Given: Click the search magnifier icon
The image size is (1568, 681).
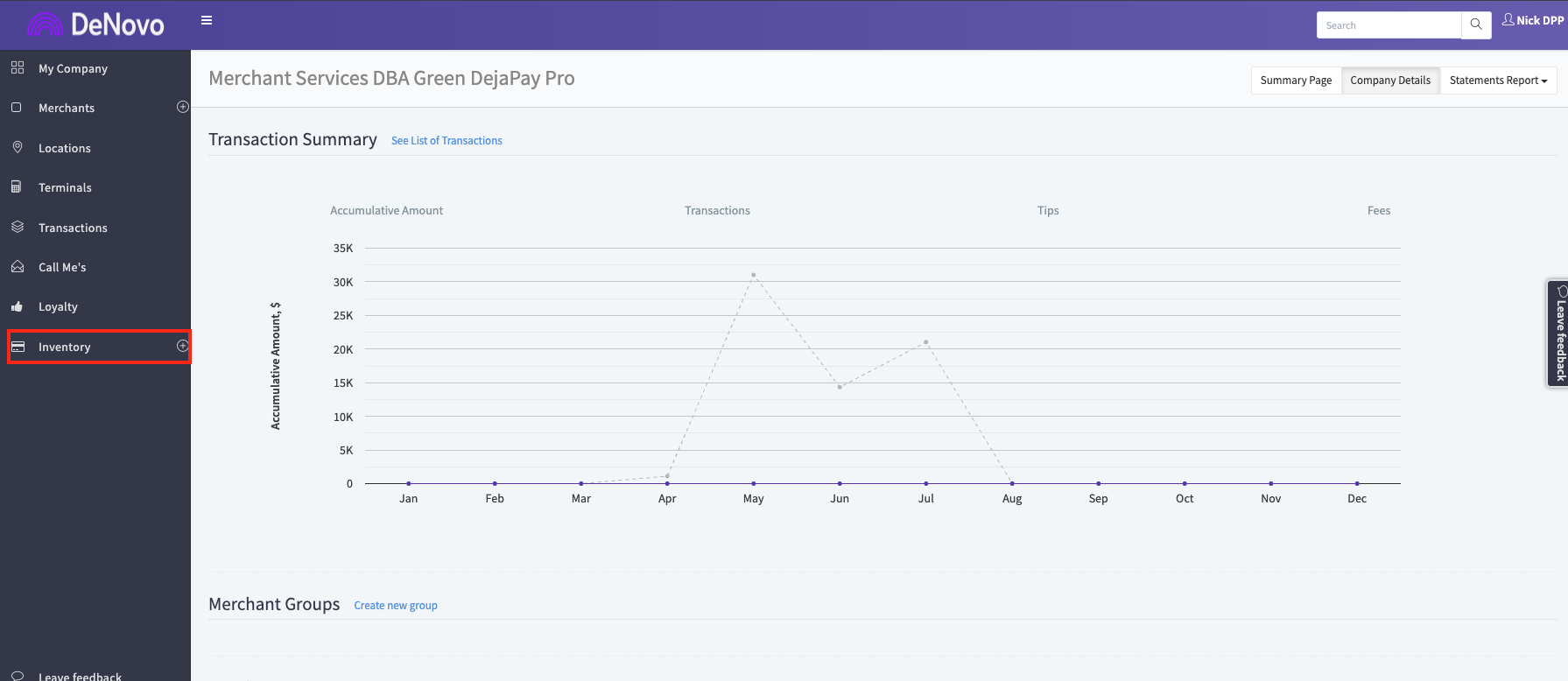Looking at the screenshot, I should click(1476, 25).
